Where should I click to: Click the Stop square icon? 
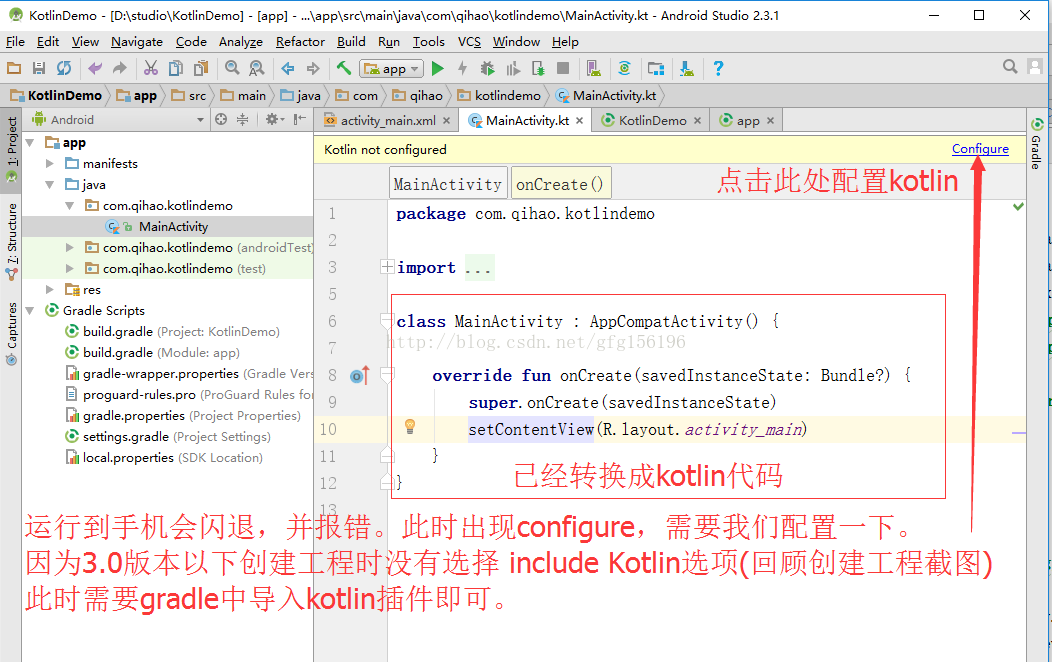[564, 68]
